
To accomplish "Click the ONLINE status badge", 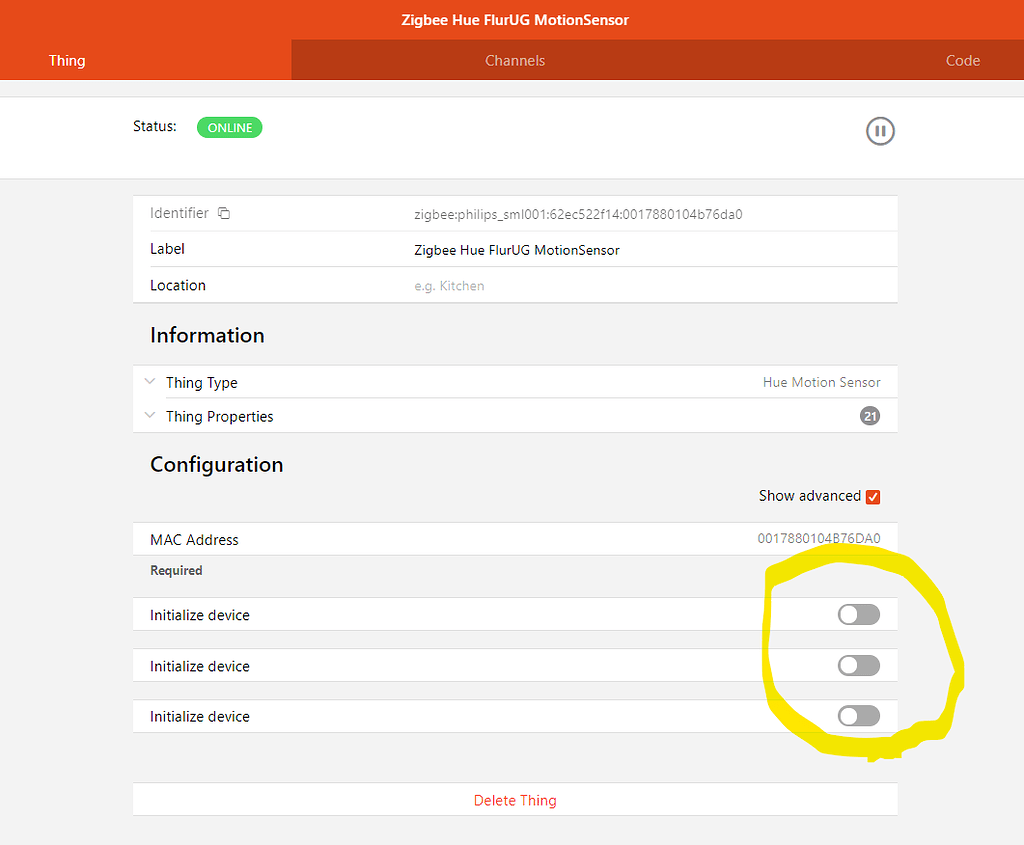I will click(x=229, y=127).
